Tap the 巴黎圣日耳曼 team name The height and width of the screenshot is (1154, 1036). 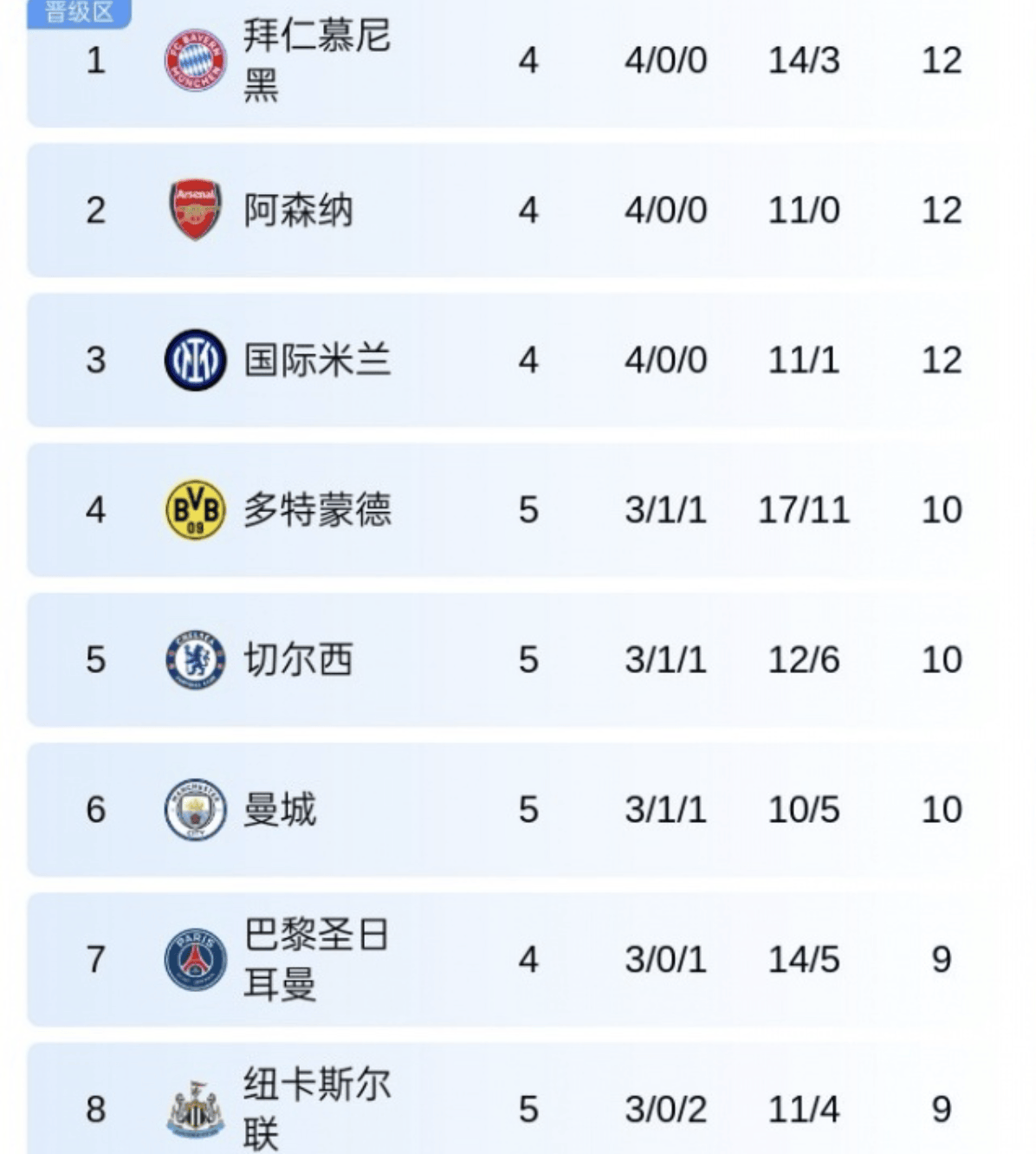tap(316, 959)
